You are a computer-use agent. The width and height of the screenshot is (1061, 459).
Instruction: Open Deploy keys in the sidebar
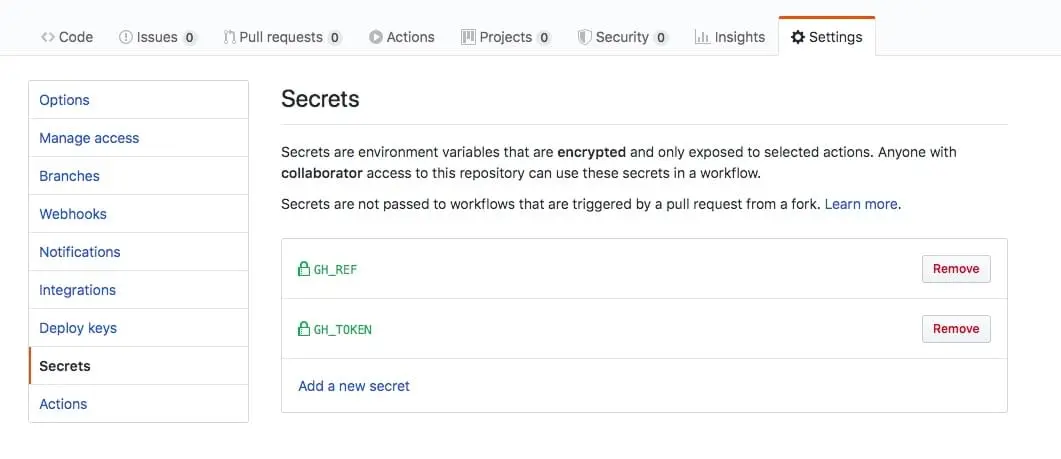pos(78,328)
